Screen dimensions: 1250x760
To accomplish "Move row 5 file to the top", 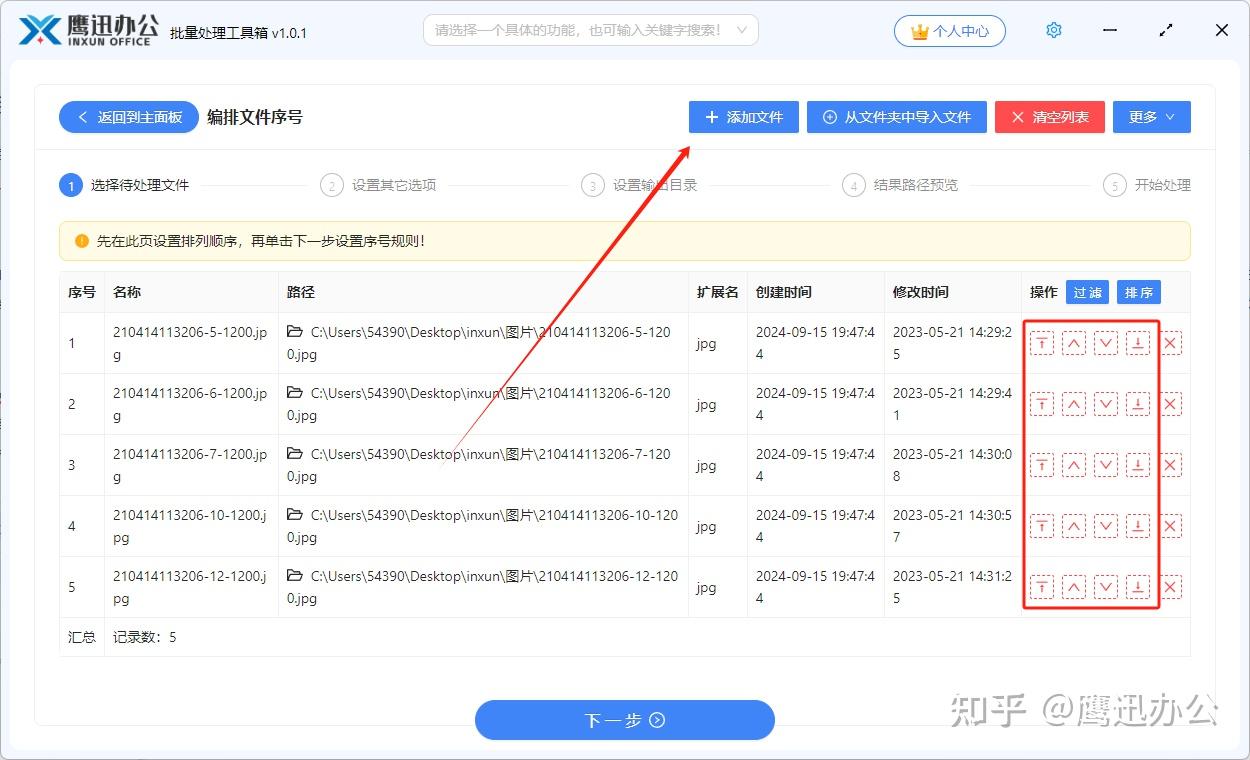I will click(x=1042, y=587).
